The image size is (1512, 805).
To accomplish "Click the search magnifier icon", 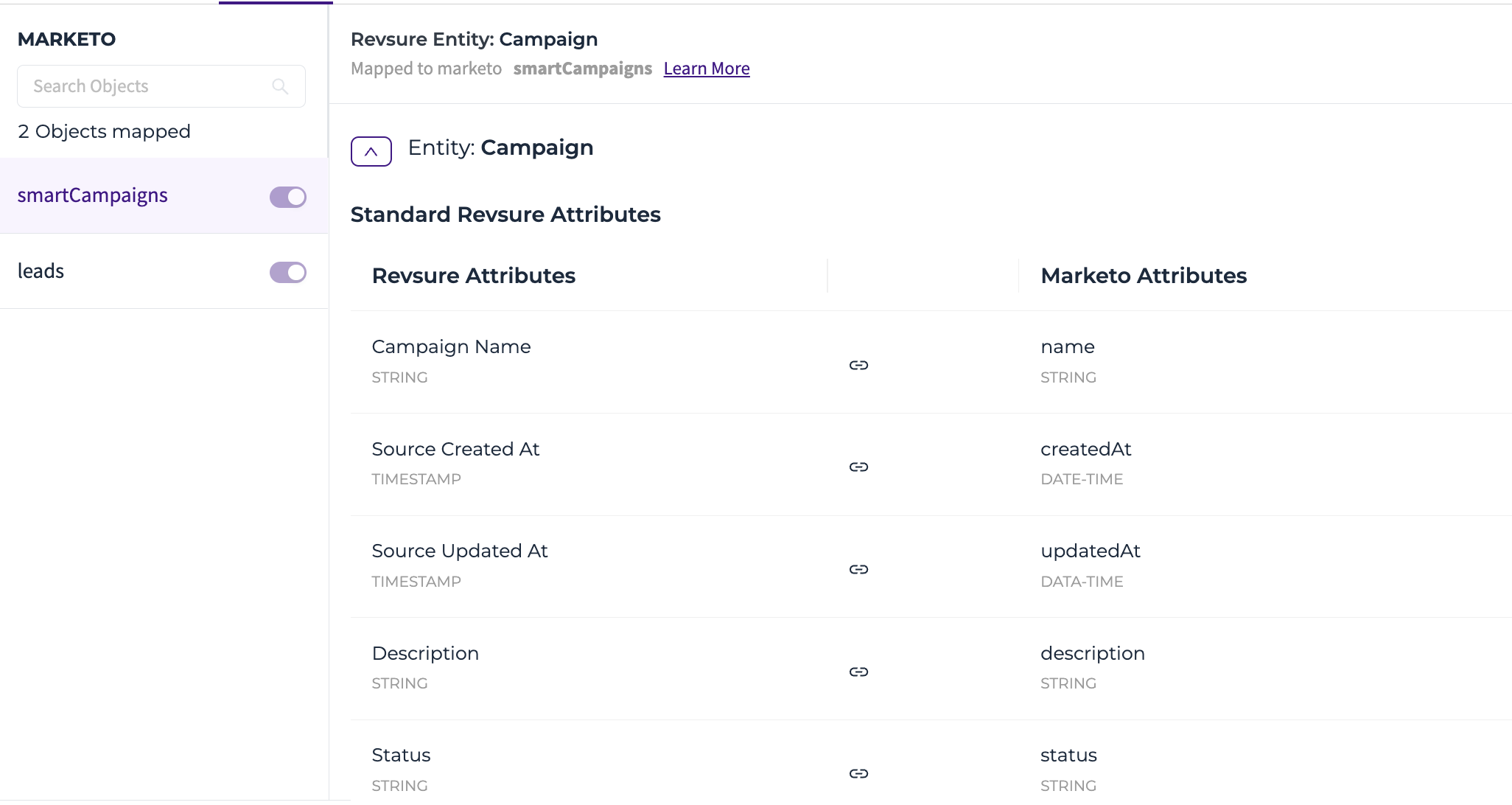I will (280, 86).
